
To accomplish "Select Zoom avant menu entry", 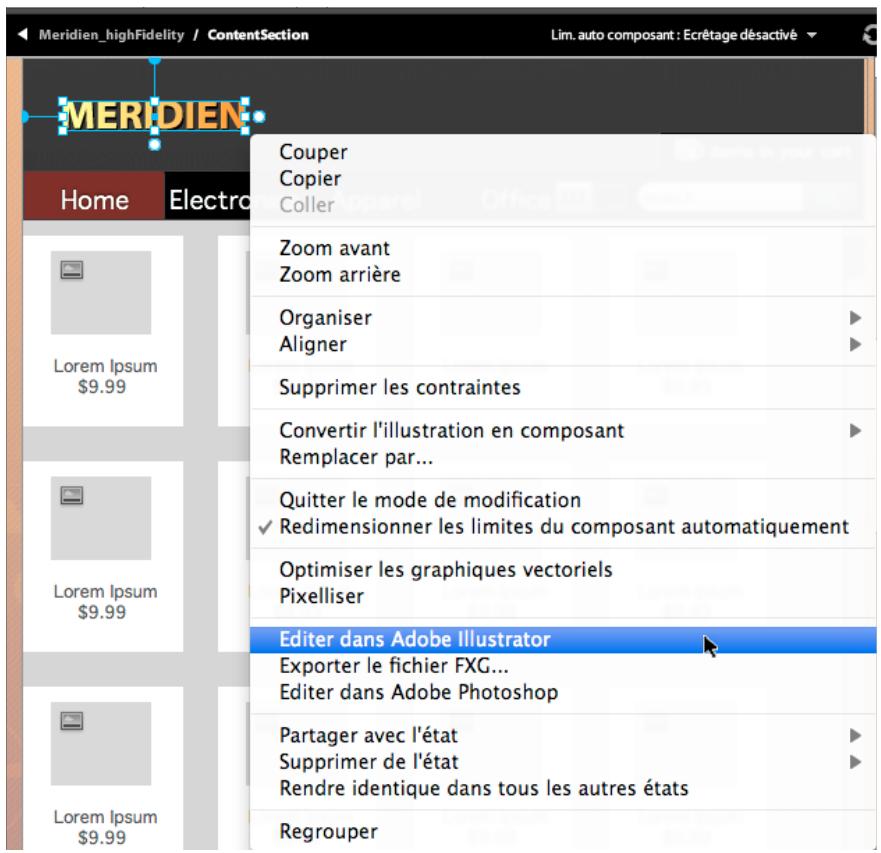I will (x=563, y=248).
